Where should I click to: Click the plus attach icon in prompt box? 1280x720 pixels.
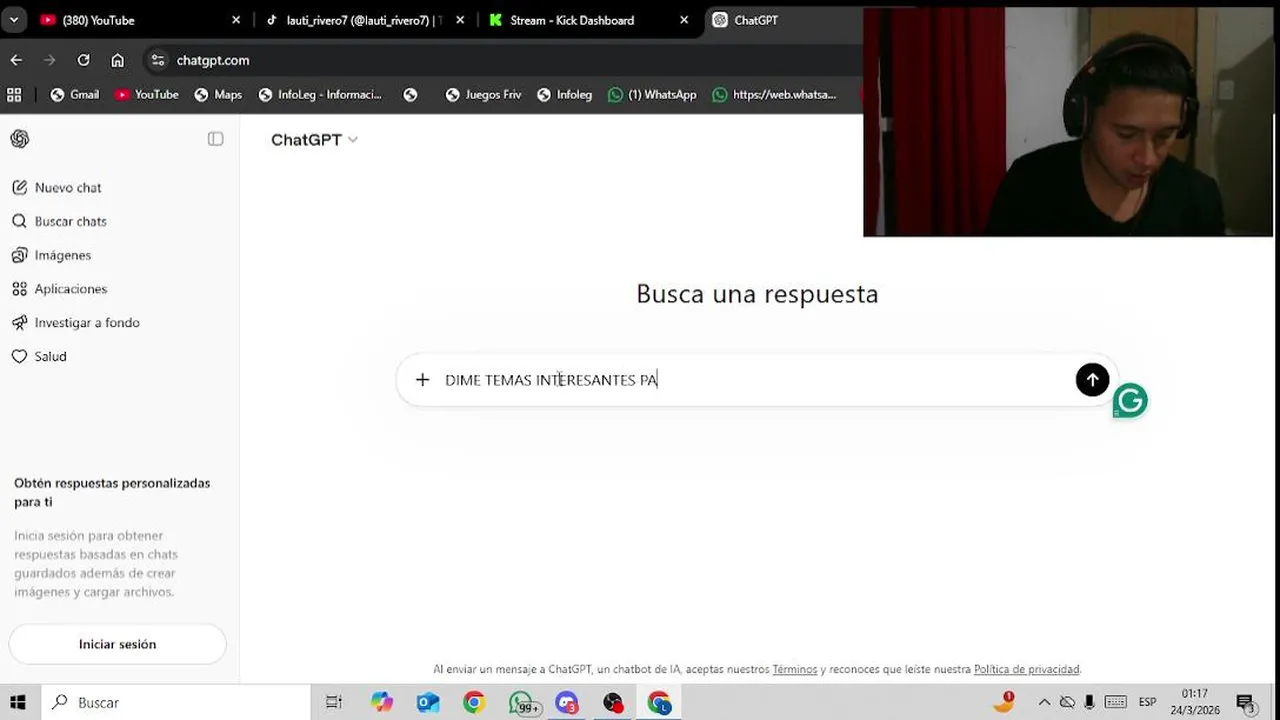tap(422, 380)
